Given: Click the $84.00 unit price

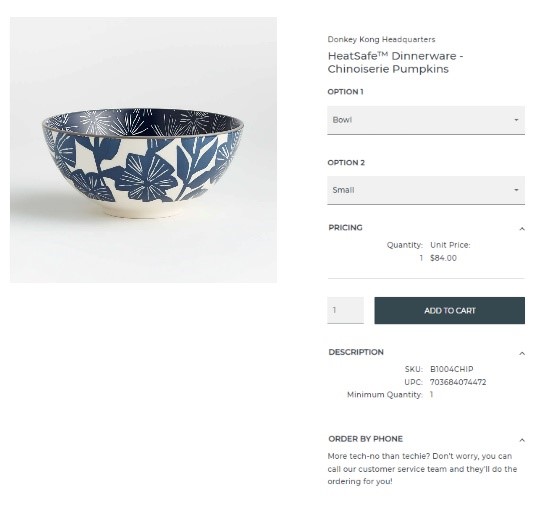Looking at the screenshot, I should click(x=443, y=258).
